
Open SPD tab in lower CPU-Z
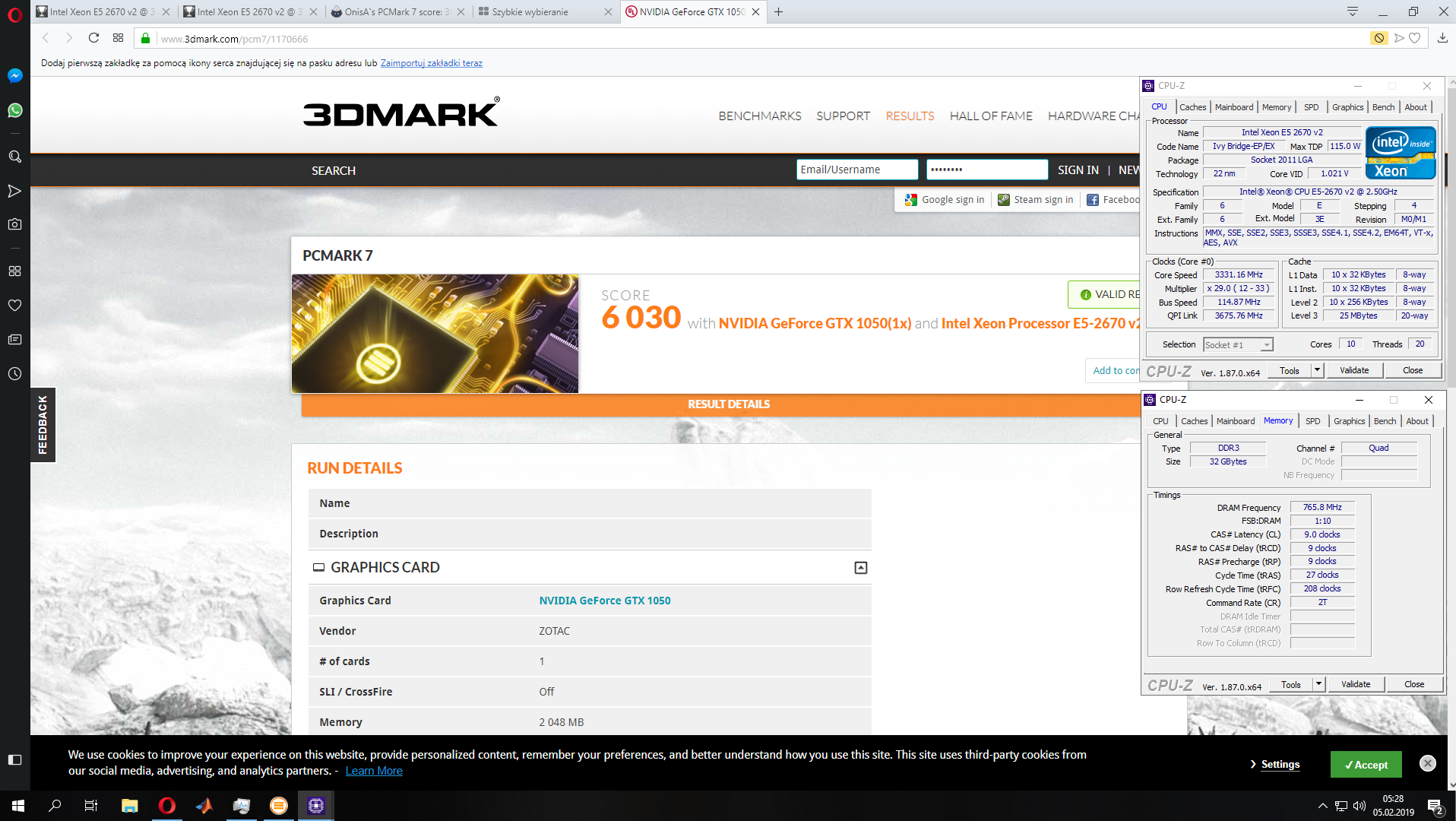click(1313, 421)
